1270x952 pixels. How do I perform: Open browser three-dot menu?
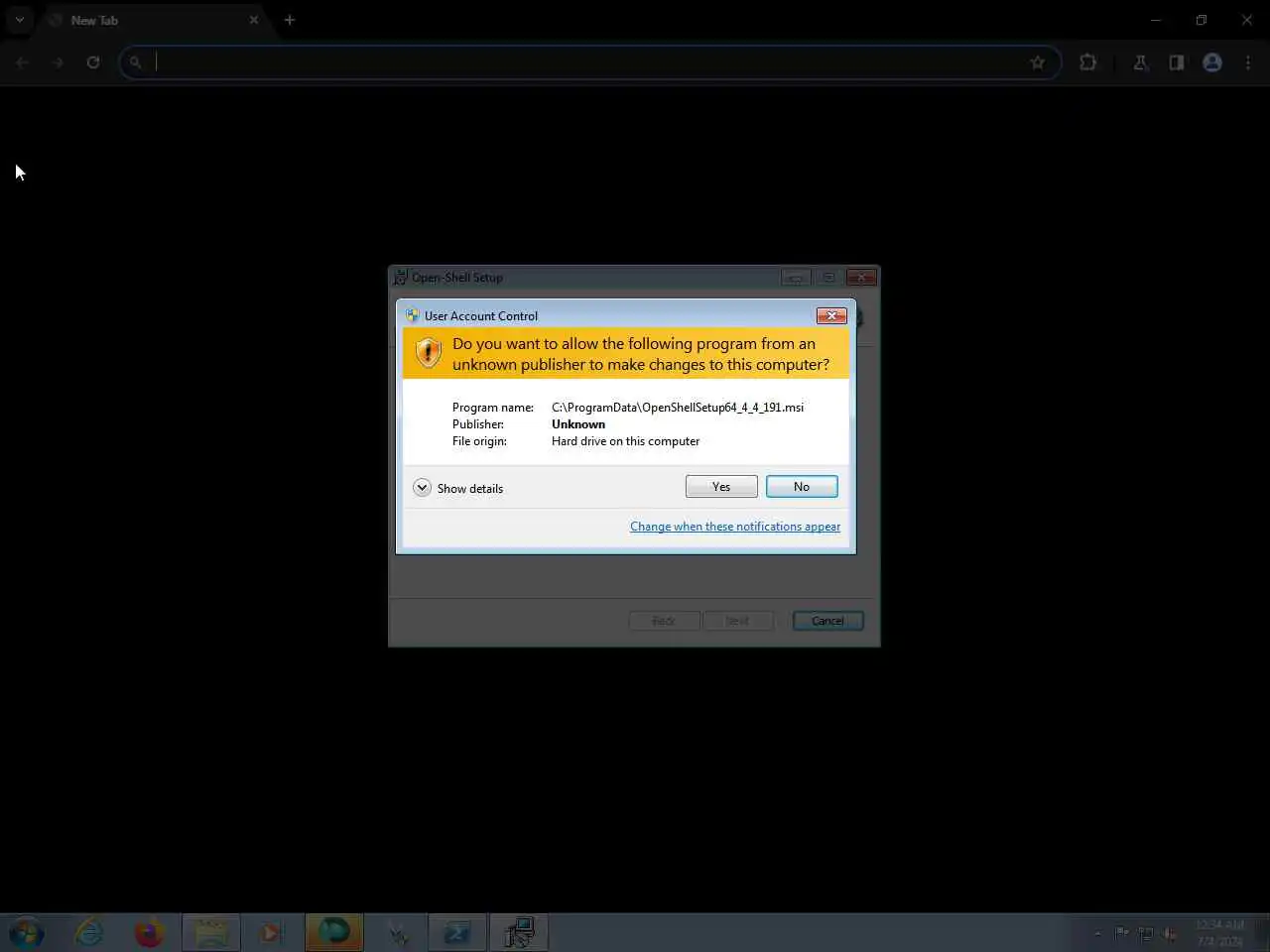click(1248, 62)
